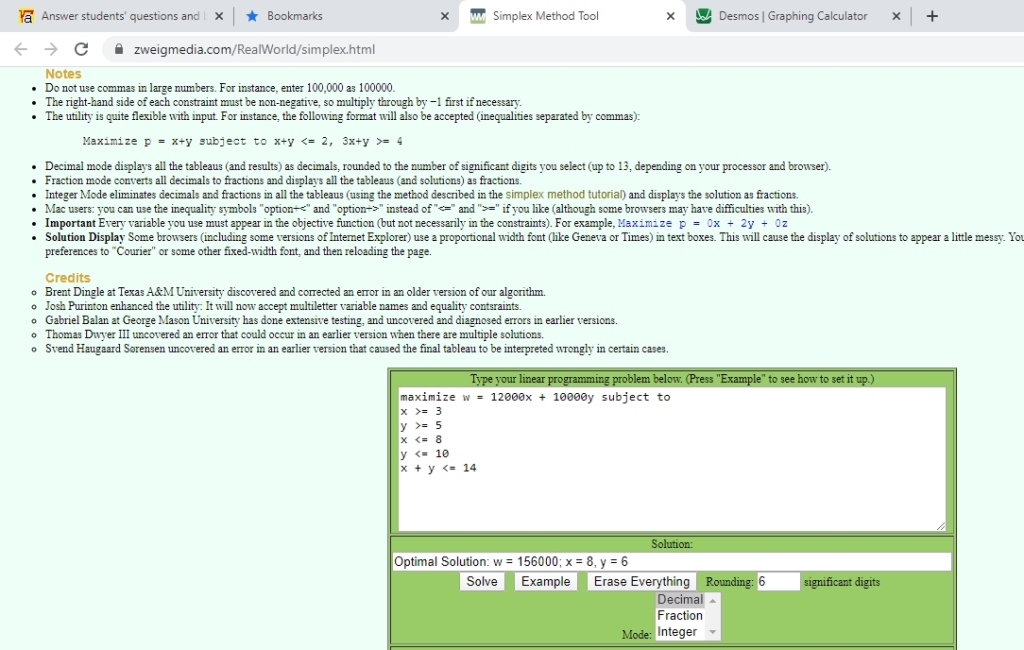Click the line 'x + y <= 14'
Image resolution: width=1024 pixels, height=650 pixels.
tap(438, 468)
